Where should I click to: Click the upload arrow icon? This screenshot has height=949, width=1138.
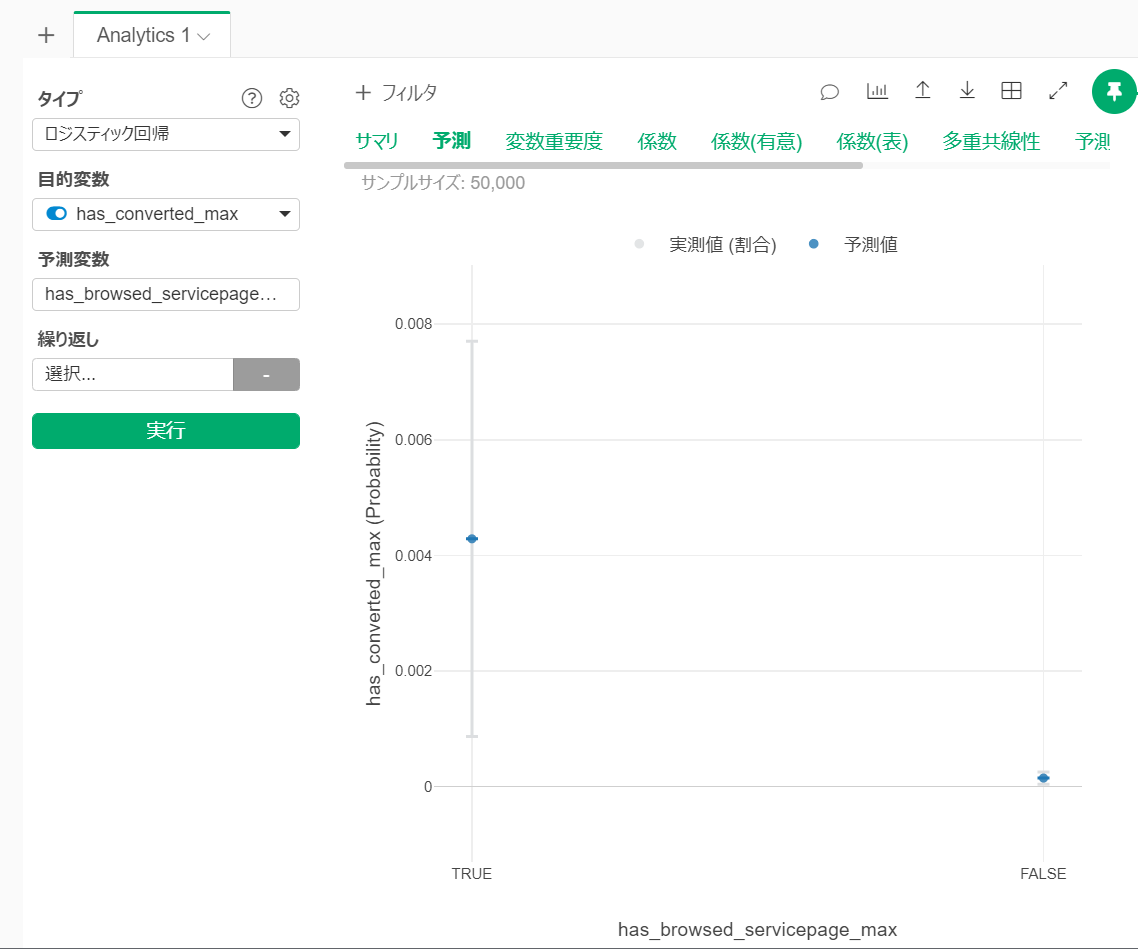pyautogui.click(x=923, y=91)
